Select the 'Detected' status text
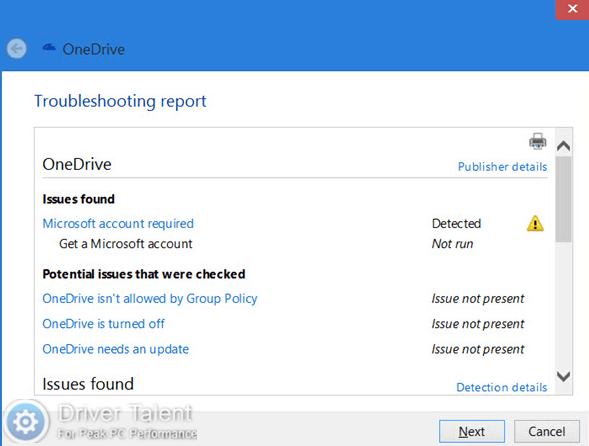 (x=456, y=224)
